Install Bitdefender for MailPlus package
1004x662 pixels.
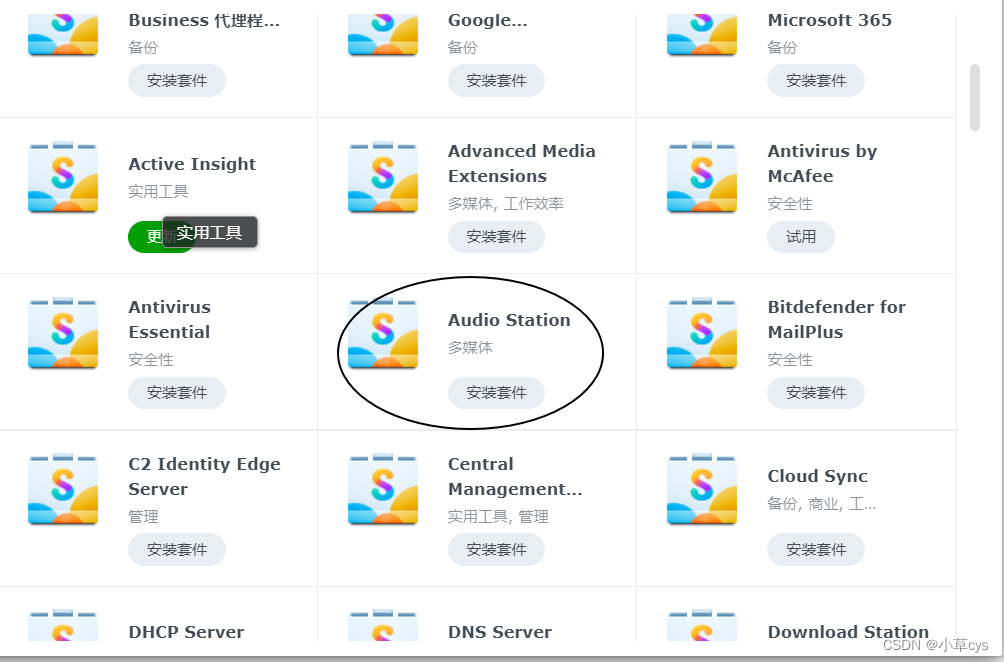[816, 392]
